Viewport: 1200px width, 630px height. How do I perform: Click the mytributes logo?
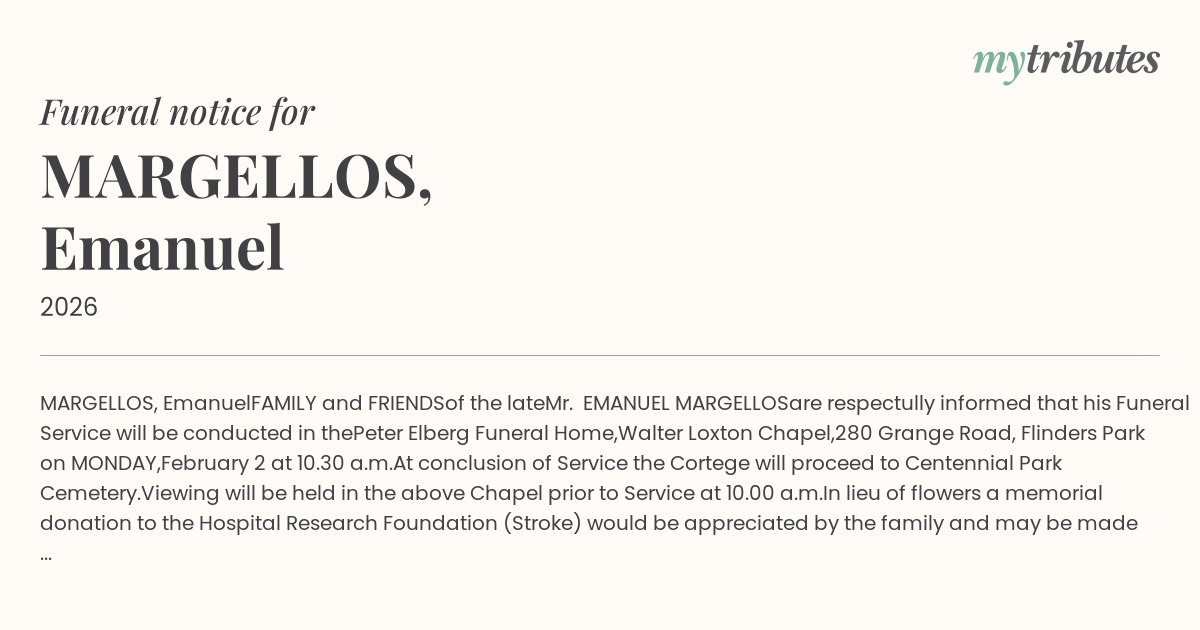tap(1065, 61)
